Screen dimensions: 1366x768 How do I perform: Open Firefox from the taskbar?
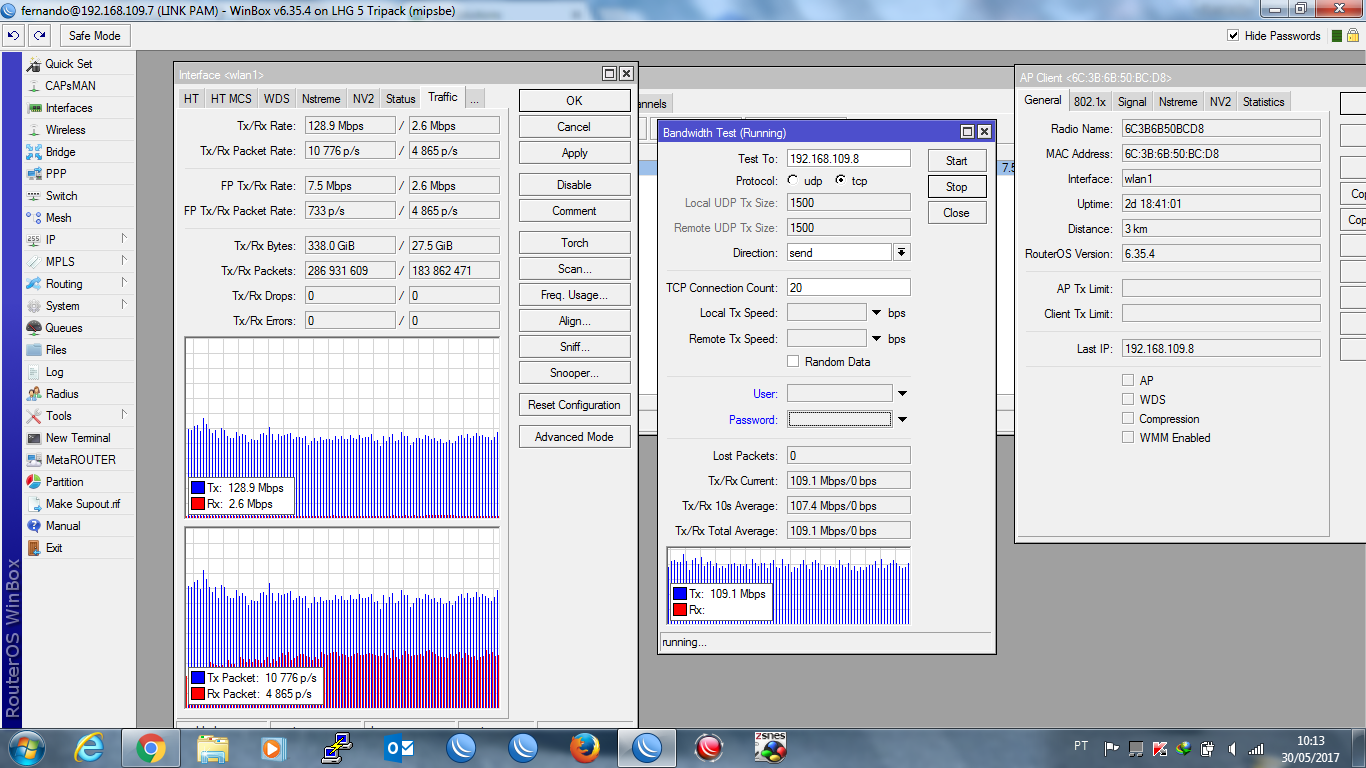point(584,747)
